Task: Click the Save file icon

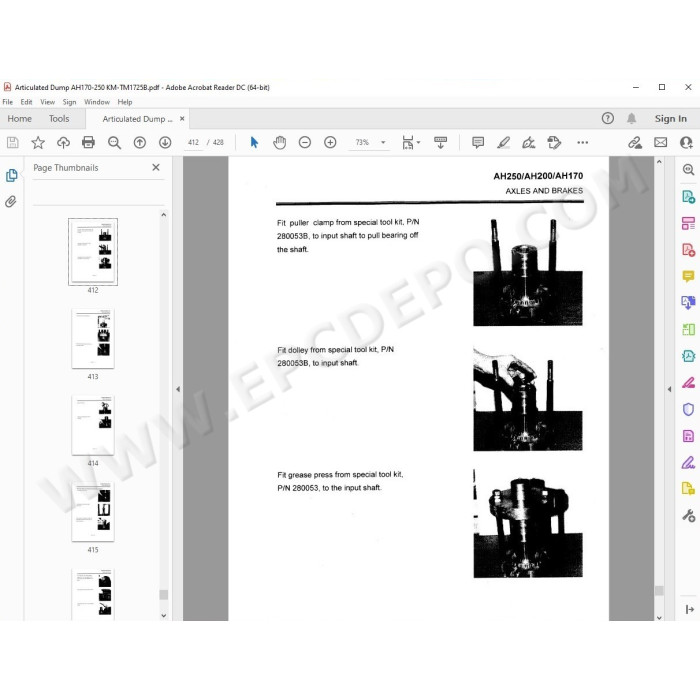Action: (12, 142)
